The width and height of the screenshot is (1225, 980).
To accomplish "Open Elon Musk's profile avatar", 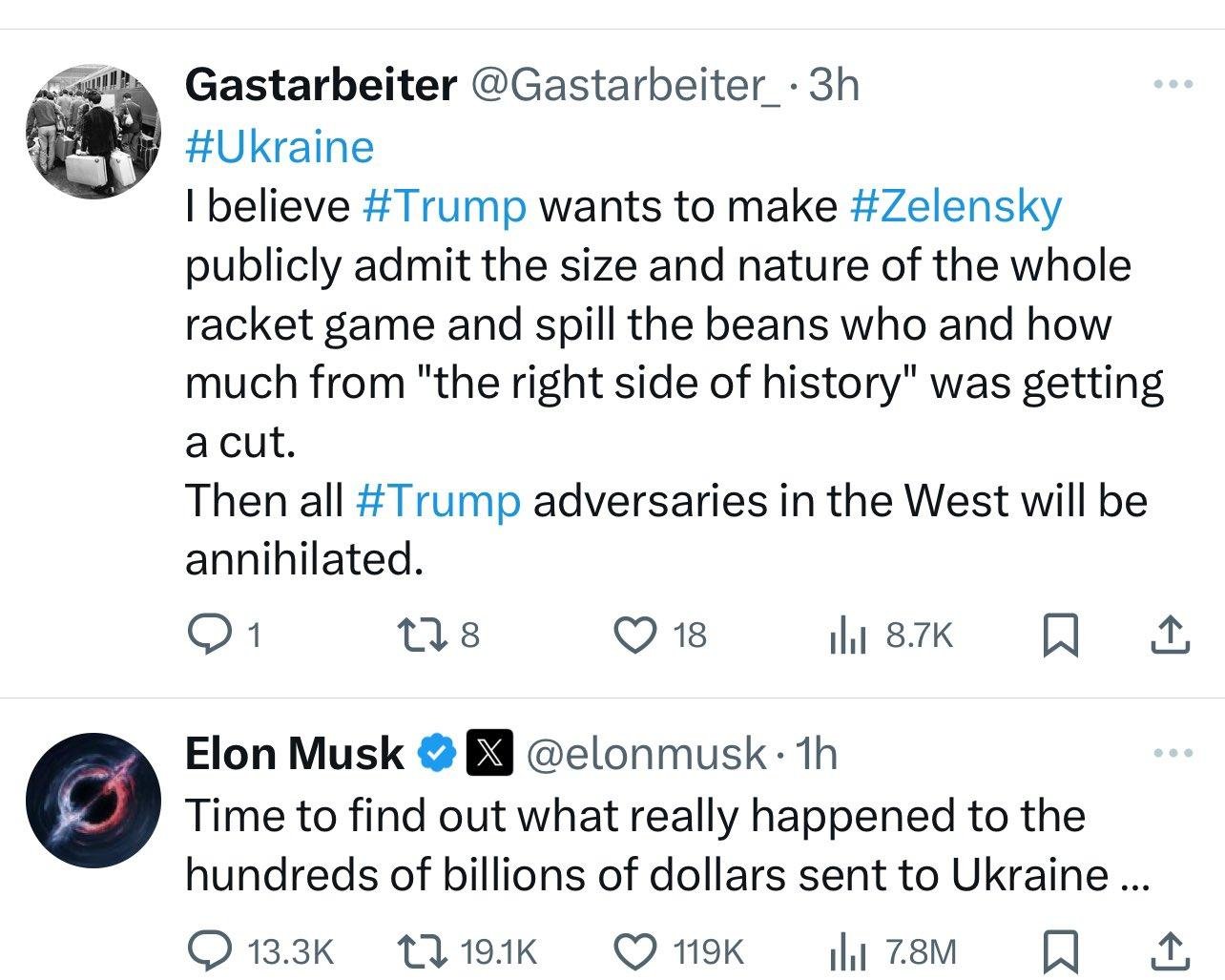I will [93, 800].
